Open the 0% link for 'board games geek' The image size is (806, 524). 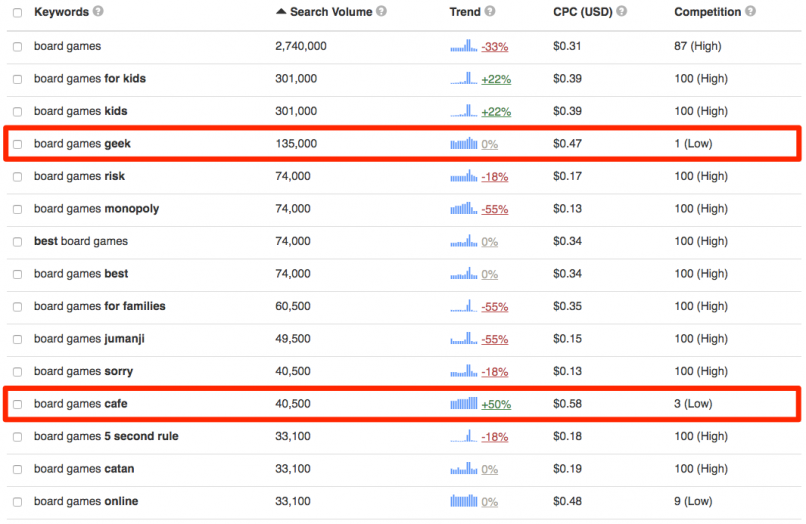[489, 144]
